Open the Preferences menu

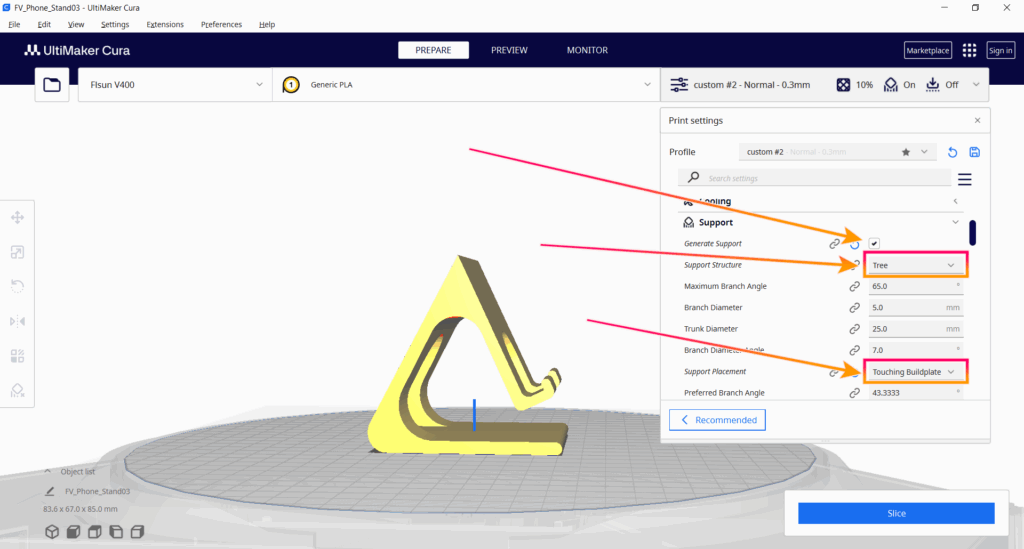coord(221,25)
